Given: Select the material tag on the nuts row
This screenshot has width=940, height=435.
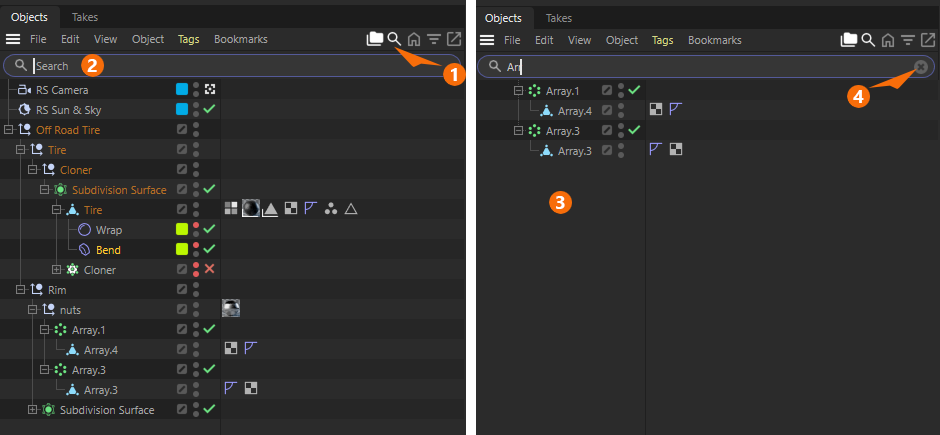Looking at the screenshot, I should pyautogui.click(x=231, y=309).
